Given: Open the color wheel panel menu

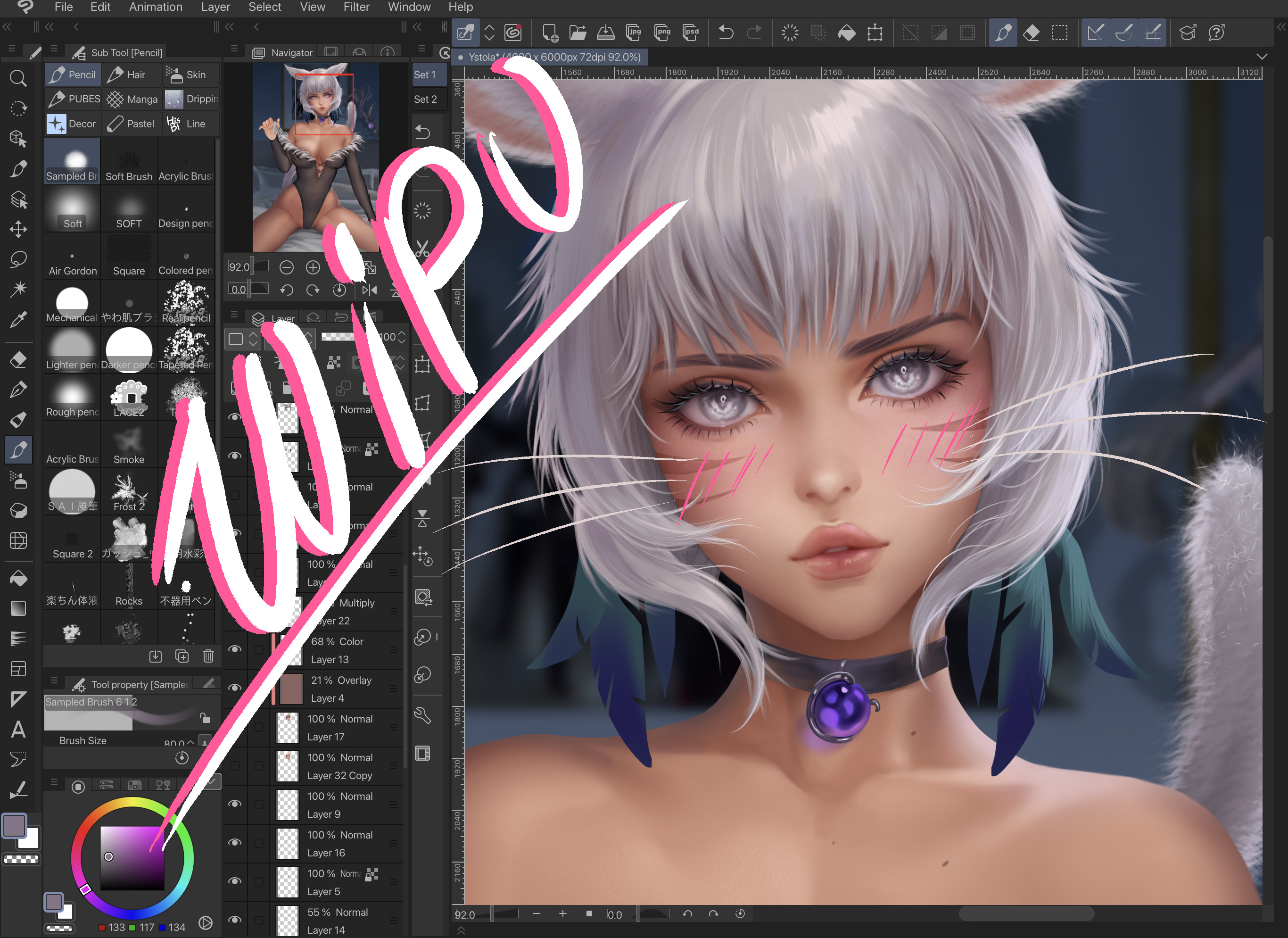Looking at the screenshot, I should 54,782.
